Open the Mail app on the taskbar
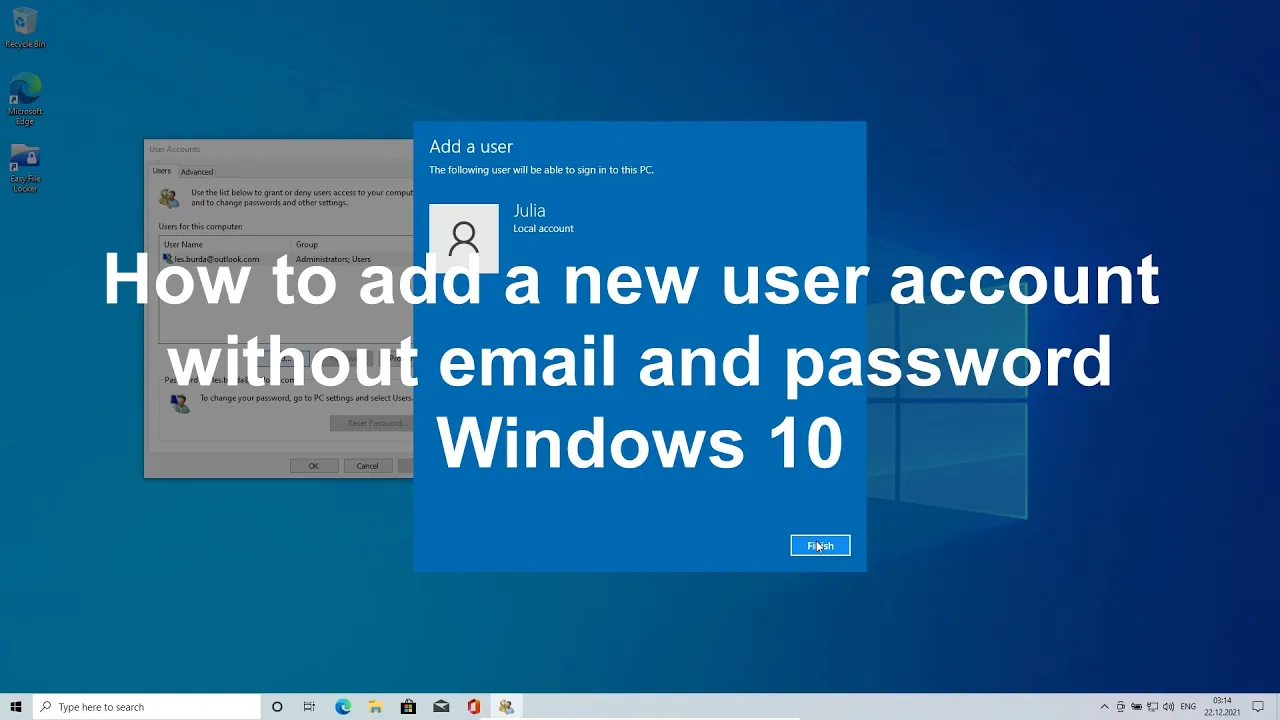This screenshot has height=720, width=1280. [x=441, y=707]
